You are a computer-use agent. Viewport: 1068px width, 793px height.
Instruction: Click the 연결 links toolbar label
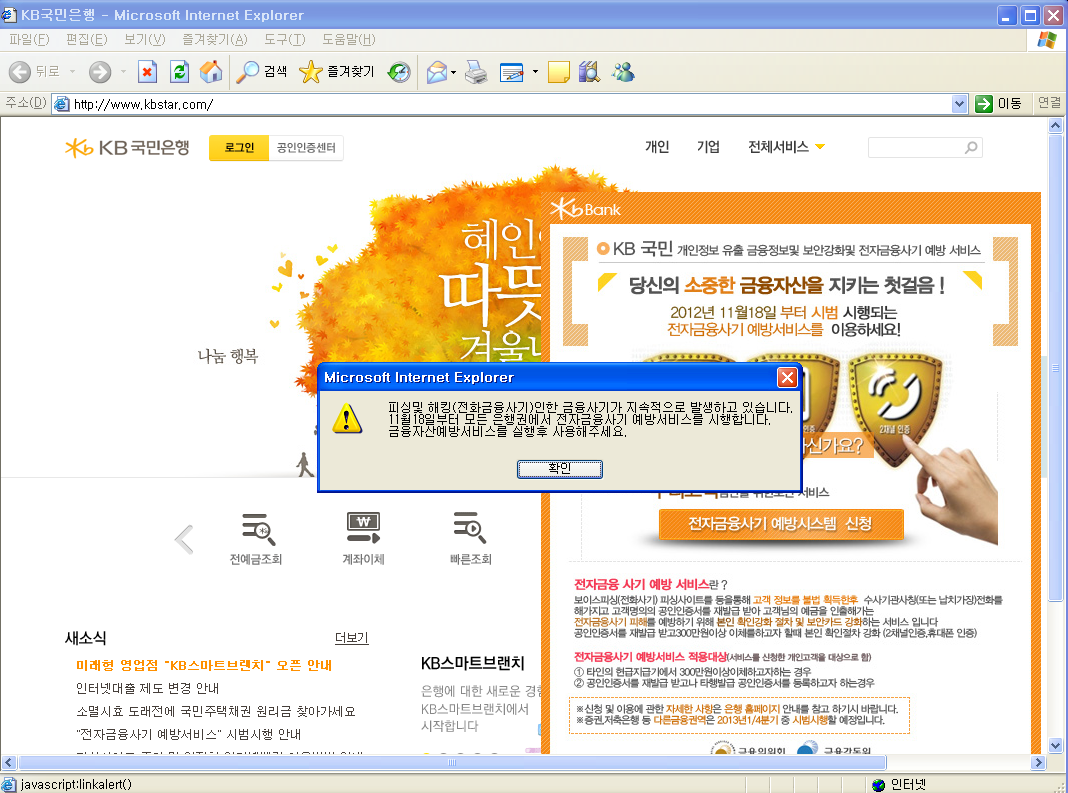click(x=1049, y=103)
